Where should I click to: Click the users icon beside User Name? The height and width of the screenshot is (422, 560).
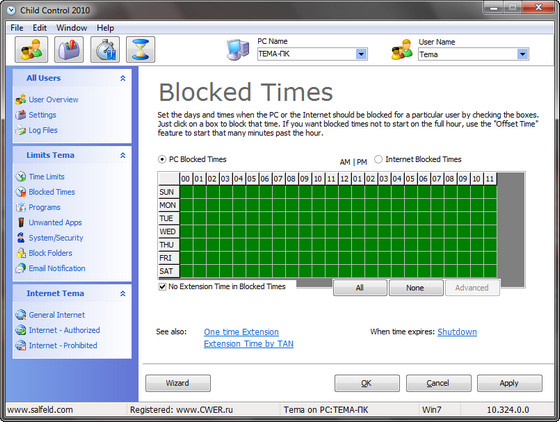[x=402, y=50]
